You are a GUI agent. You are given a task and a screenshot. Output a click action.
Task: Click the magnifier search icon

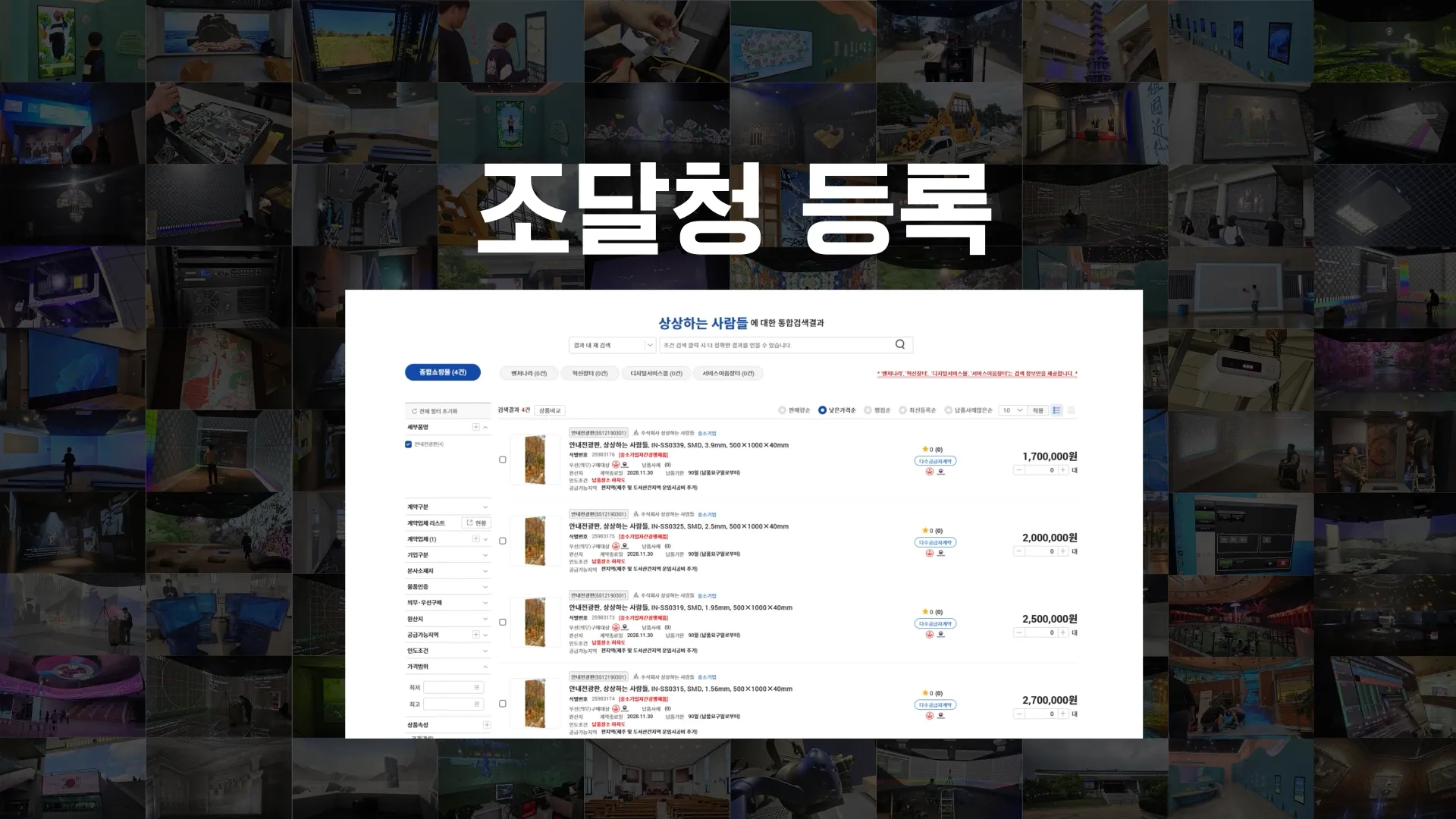(x=900, y=344)
